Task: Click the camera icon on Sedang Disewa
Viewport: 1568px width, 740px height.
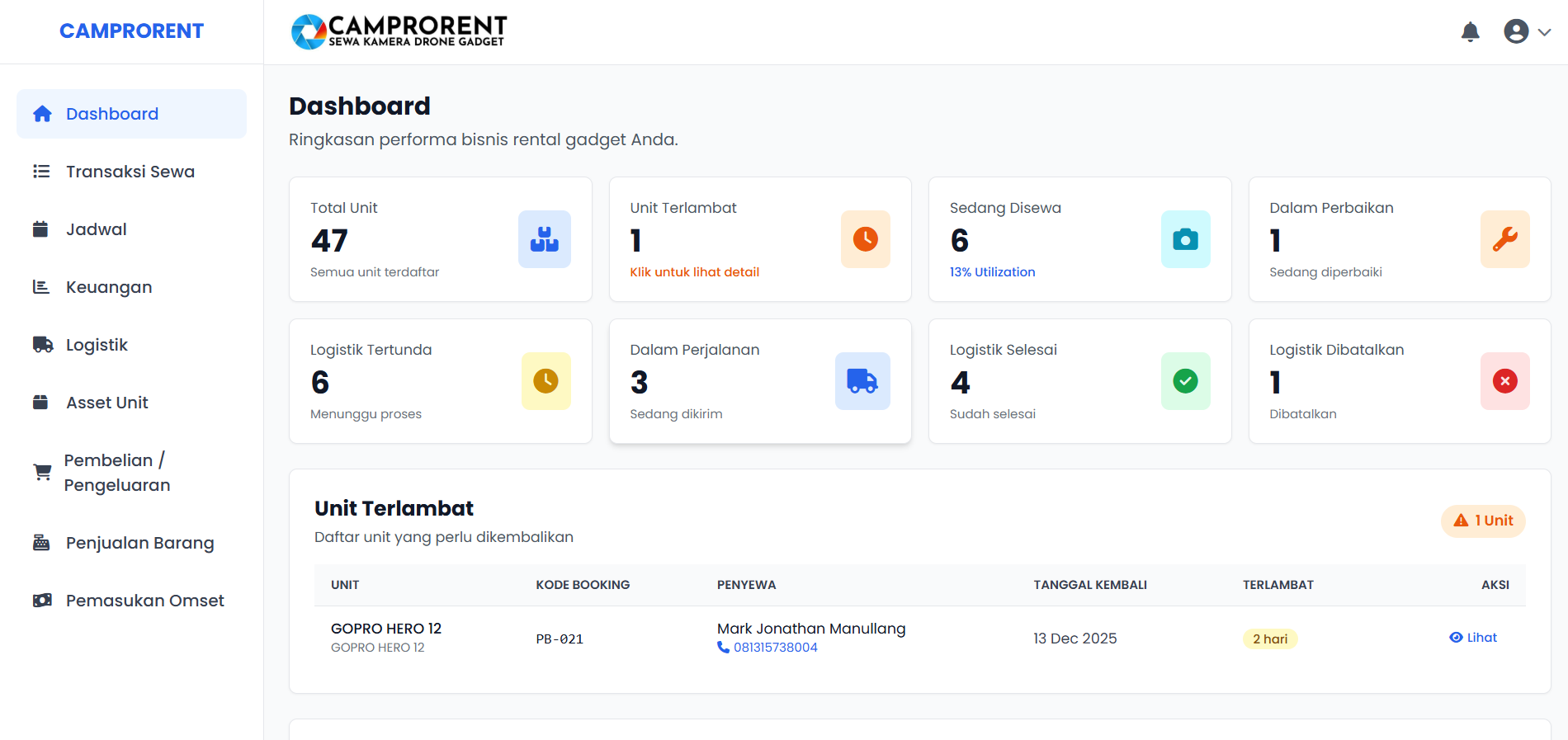Action: [1185, 239]
